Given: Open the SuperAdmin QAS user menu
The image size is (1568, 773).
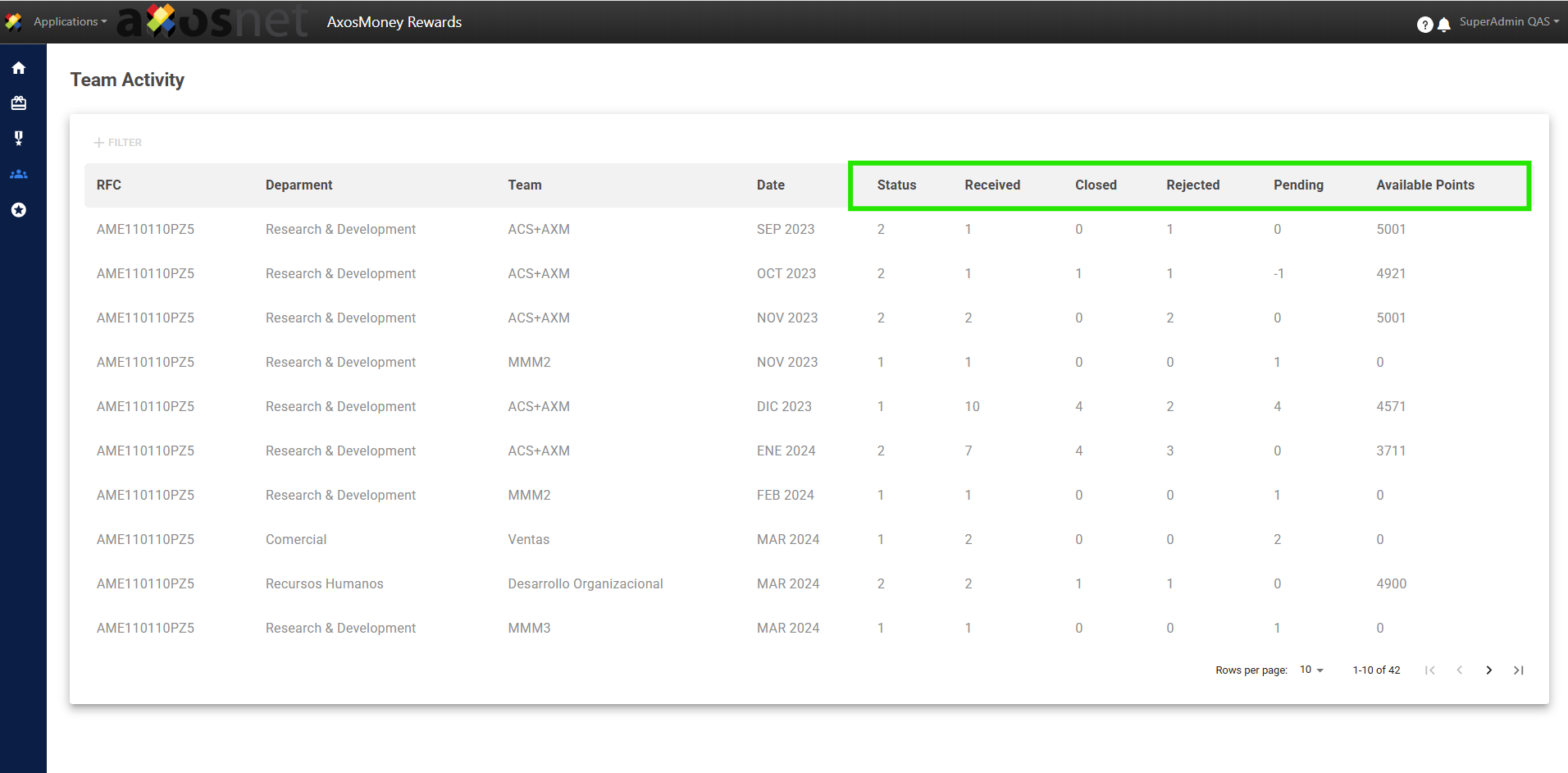Looking at the screenshot, I should 1508,22.
